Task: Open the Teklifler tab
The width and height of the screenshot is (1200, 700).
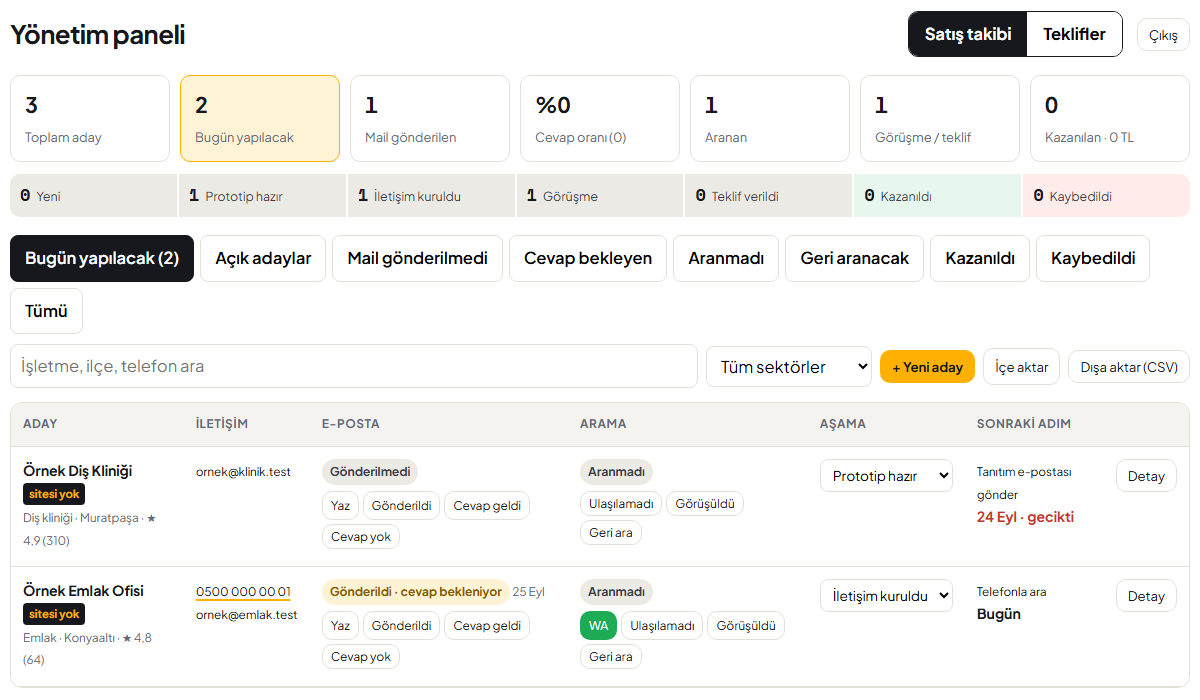Action: point(1074,34)
